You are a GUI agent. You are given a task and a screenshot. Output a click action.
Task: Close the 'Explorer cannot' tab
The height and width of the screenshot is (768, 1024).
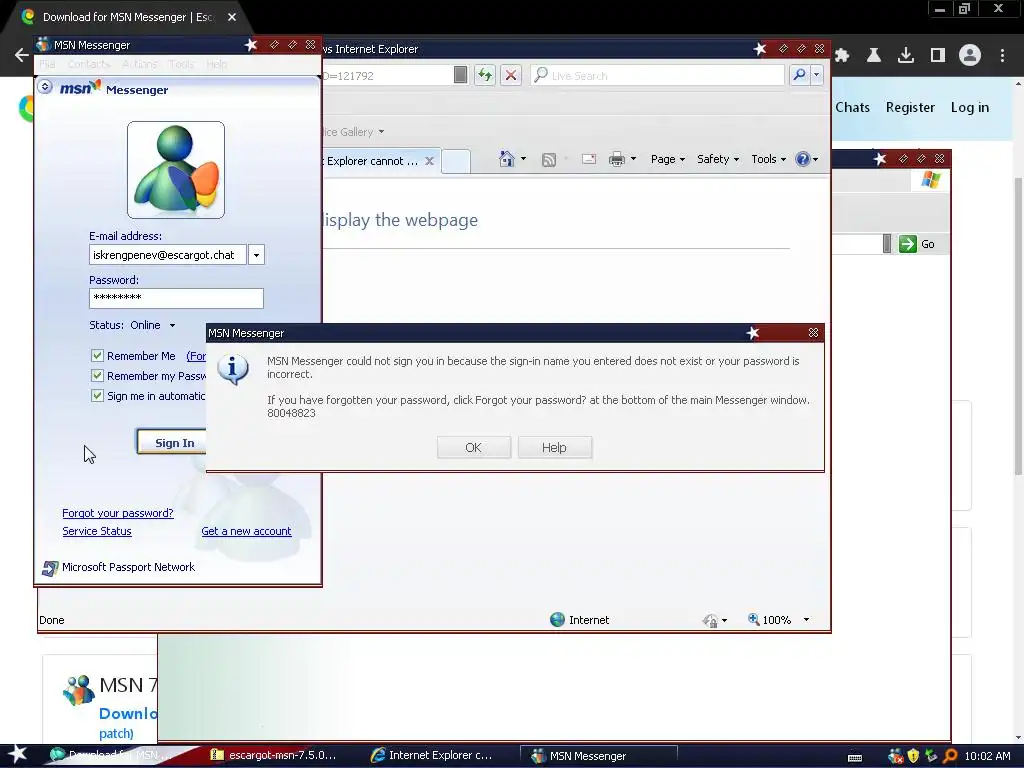(x=430, y=161)
